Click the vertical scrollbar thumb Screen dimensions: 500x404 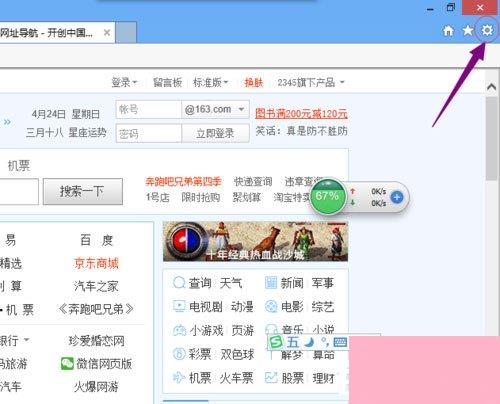pos(491,138)
